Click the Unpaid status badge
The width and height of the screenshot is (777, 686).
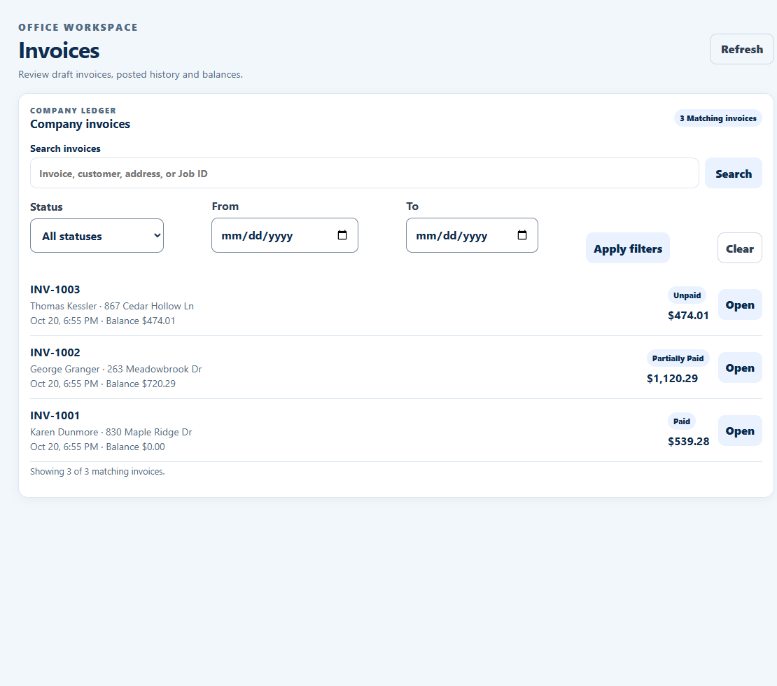687,295
